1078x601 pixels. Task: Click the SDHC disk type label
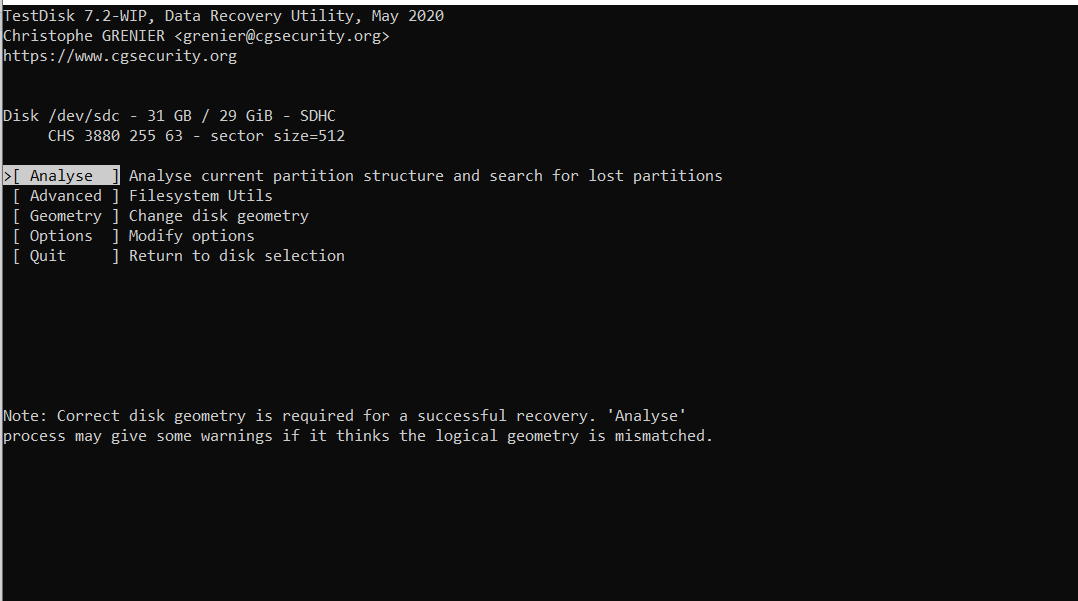tap(318, 116)
